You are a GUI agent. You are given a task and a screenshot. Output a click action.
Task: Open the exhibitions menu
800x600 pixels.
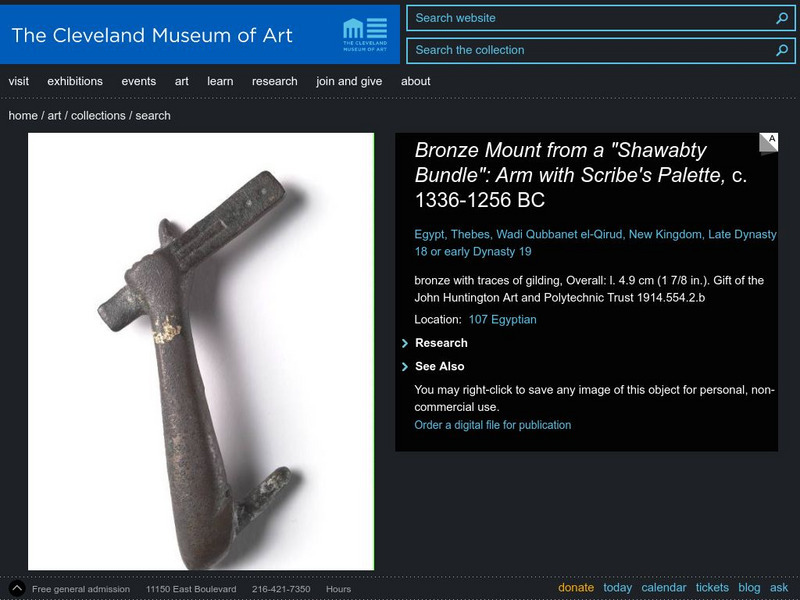pos(75,81)
